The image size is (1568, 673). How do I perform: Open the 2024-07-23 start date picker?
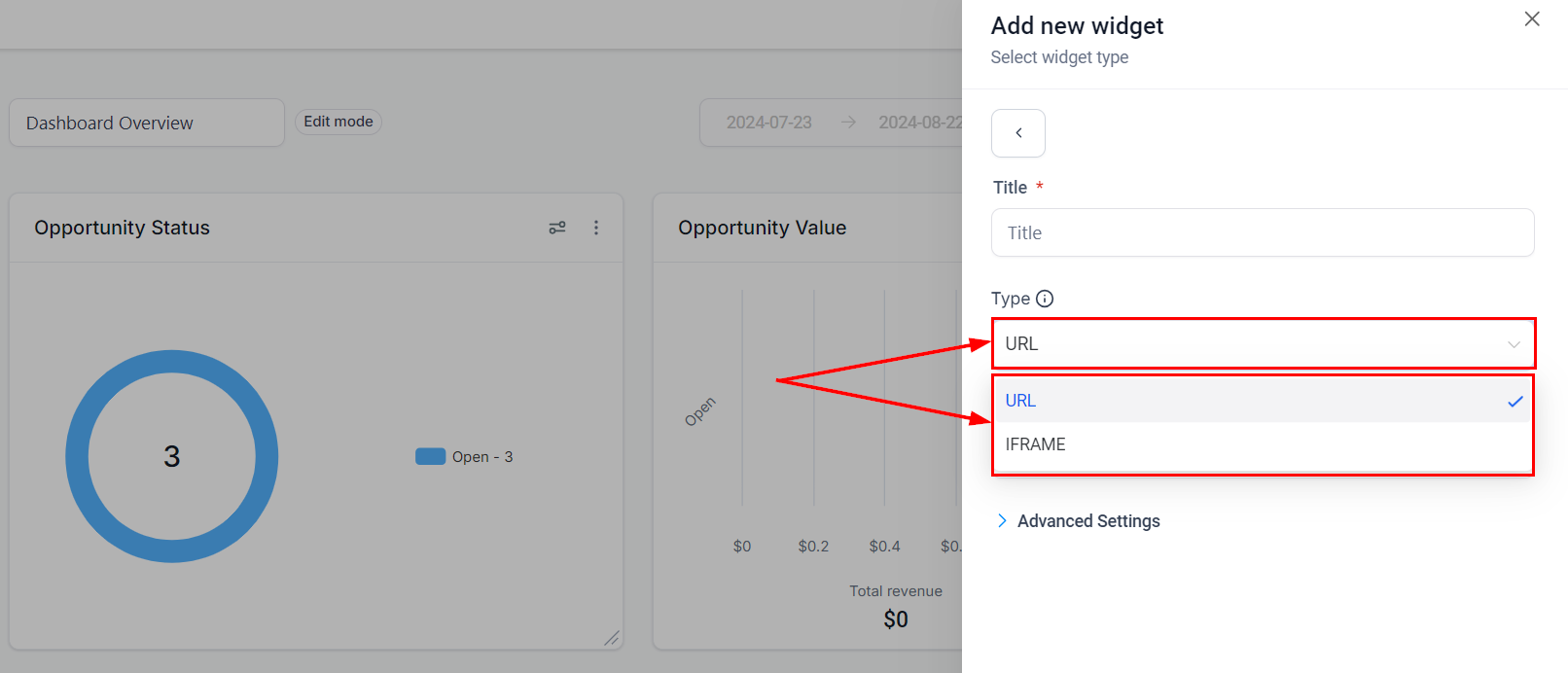[x=767, y=122]
